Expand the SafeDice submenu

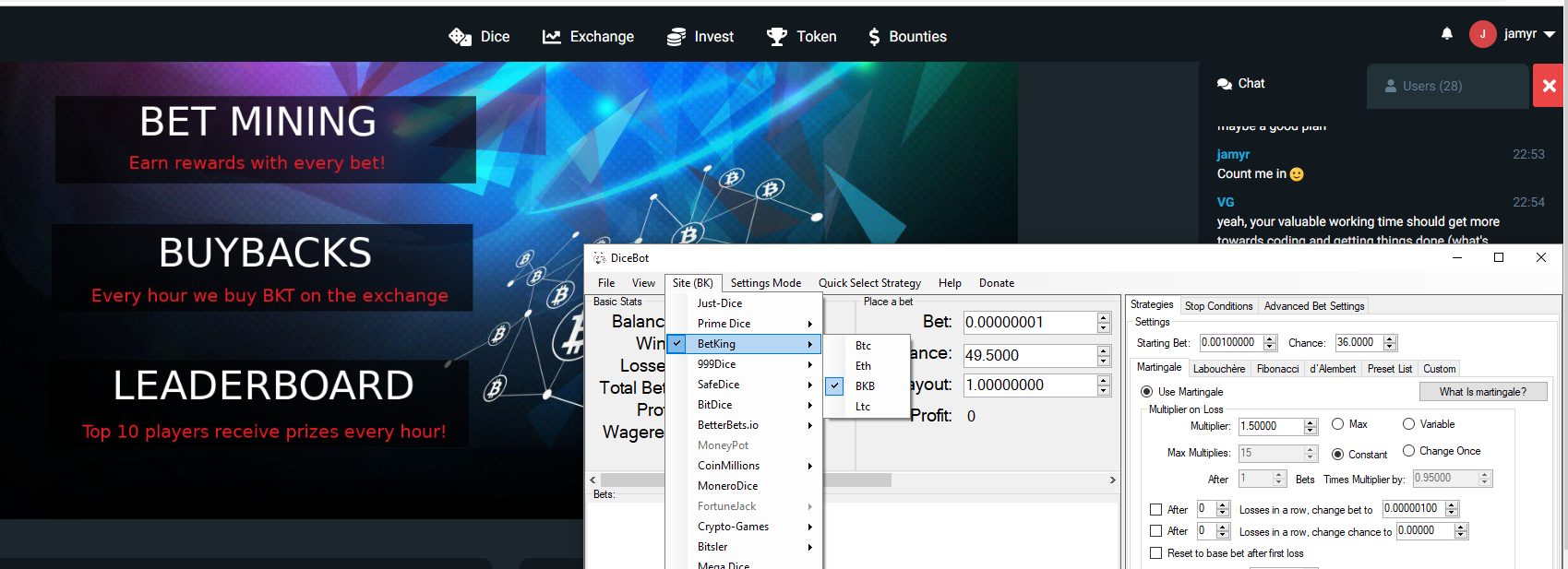[x=744, y=385]
